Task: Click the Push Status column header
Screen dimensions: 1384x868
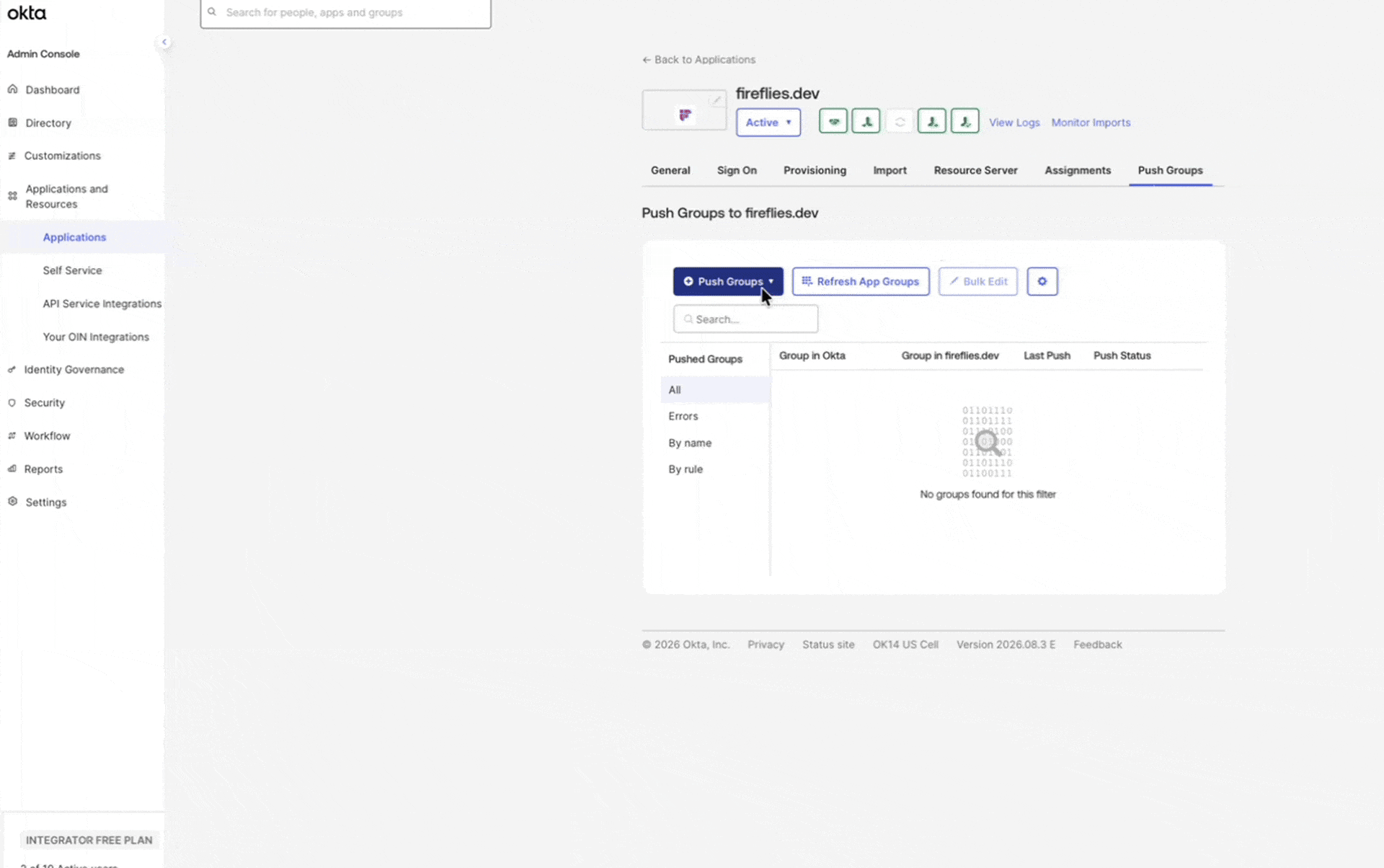Action: [1122, 355]
